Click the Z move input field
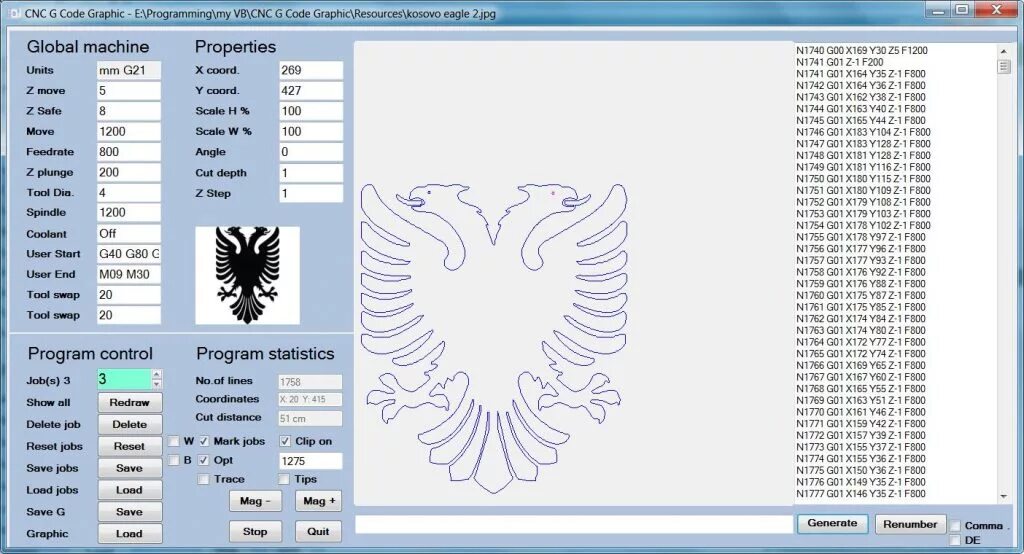Image resolution: width=1024 pixels, height=554 pixels. tap(129, 91)
